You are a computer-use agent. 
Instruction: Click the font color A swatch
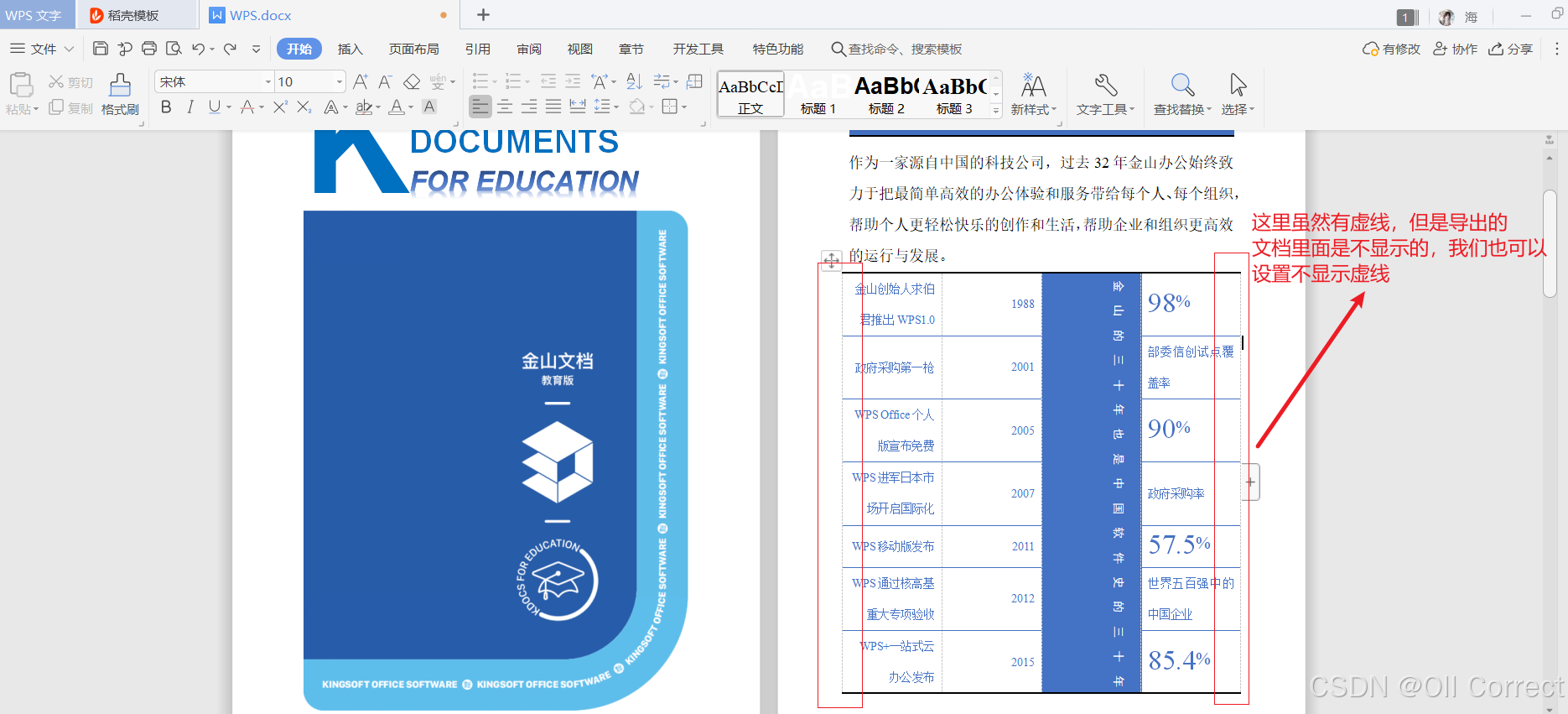click(397, 107)
